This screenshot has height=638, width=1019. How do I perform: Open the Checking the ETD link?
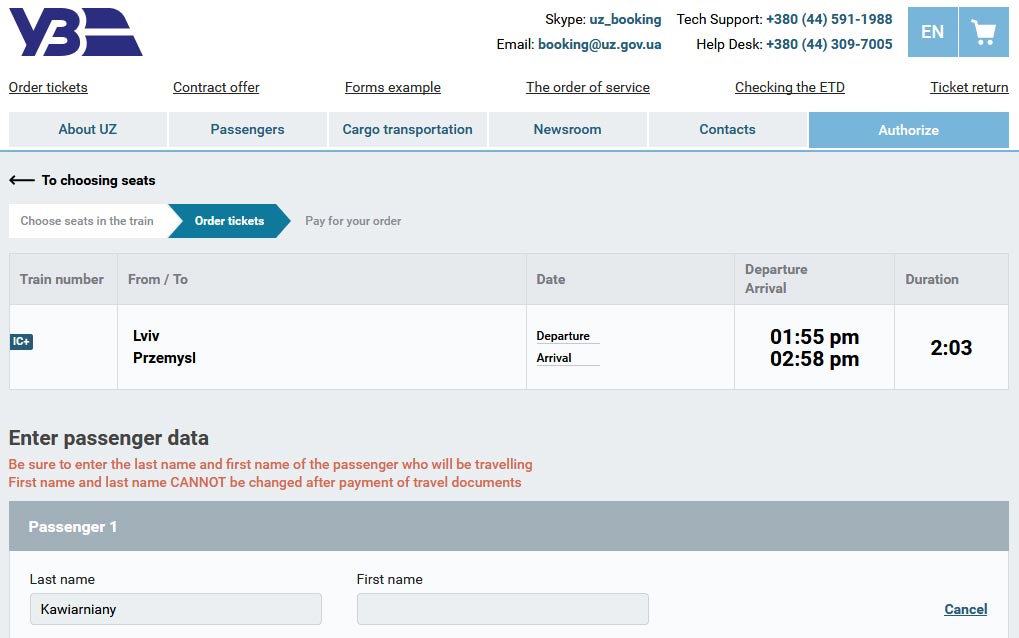point(790,87)
